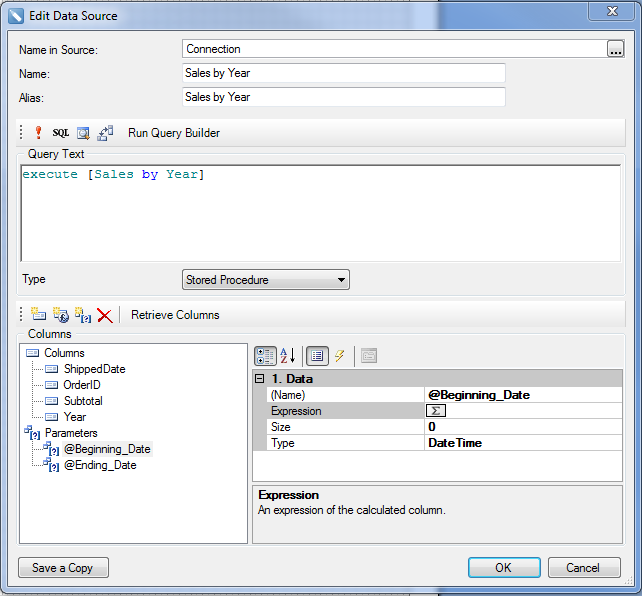Click the Edit Data Source title icon
The height and width of the screenshot is (596, 642).
tap(16, 16)
